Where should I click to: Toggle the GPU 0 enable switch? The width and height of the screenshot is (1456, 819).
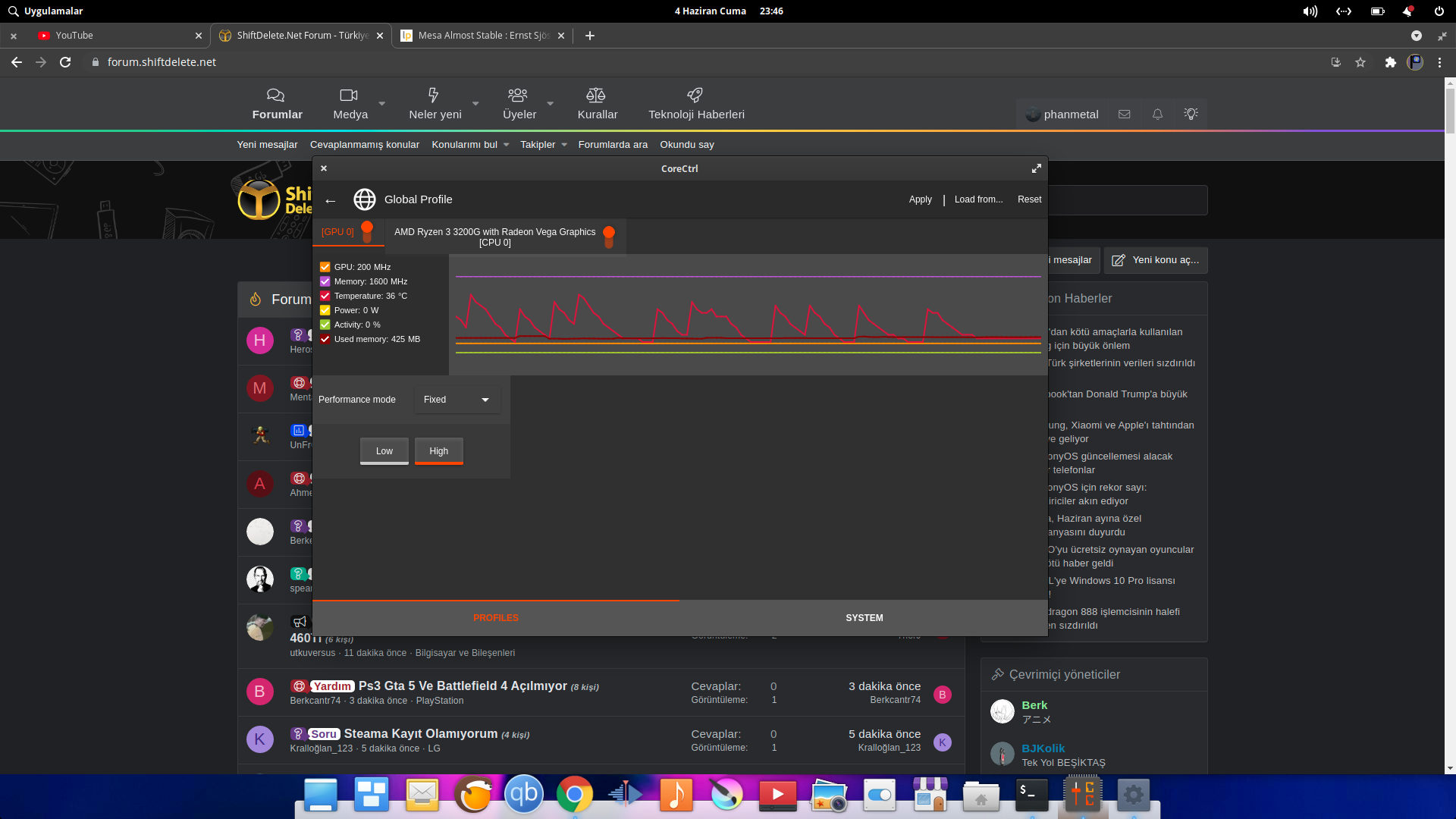[367, 231]
